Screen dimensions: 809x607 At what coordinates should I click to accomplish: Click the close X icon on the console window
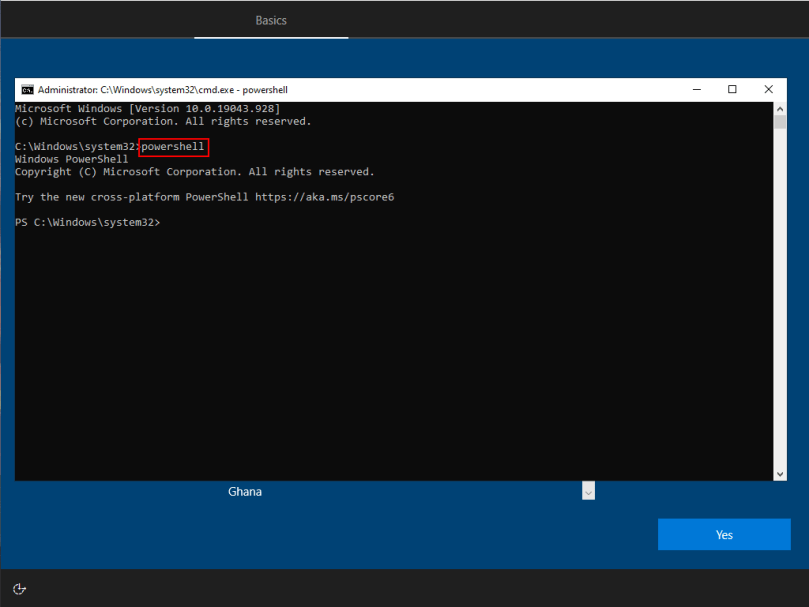click(x=768, y=89)
